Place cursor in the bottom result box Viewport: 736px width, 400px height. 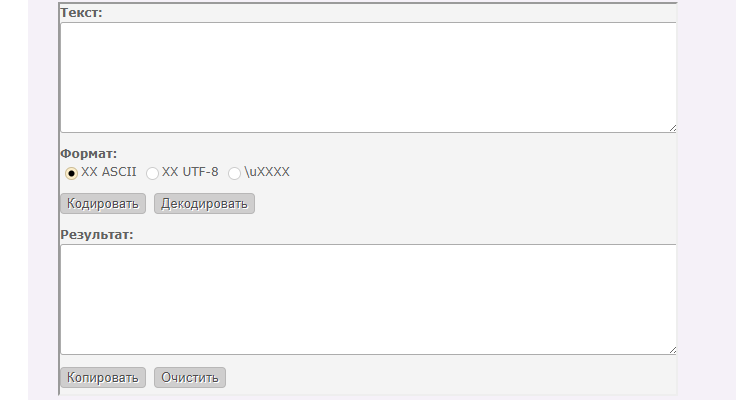(x=368, y=299)
